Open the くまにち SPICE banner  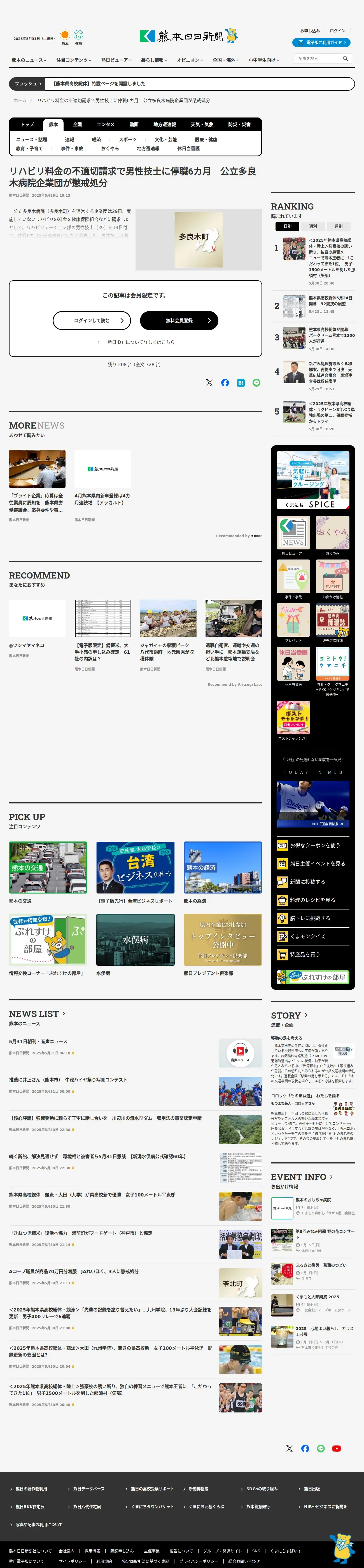(313, 480)
